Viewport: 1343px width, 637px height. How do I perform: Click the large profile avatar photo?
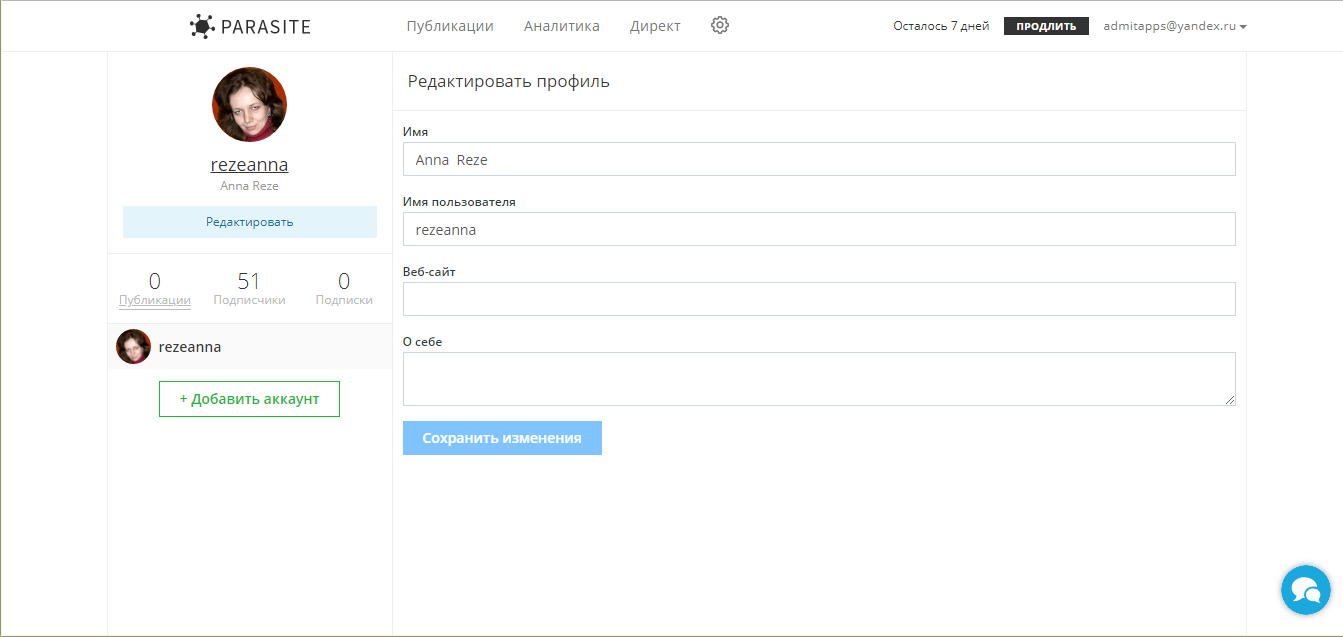point(250,105)
